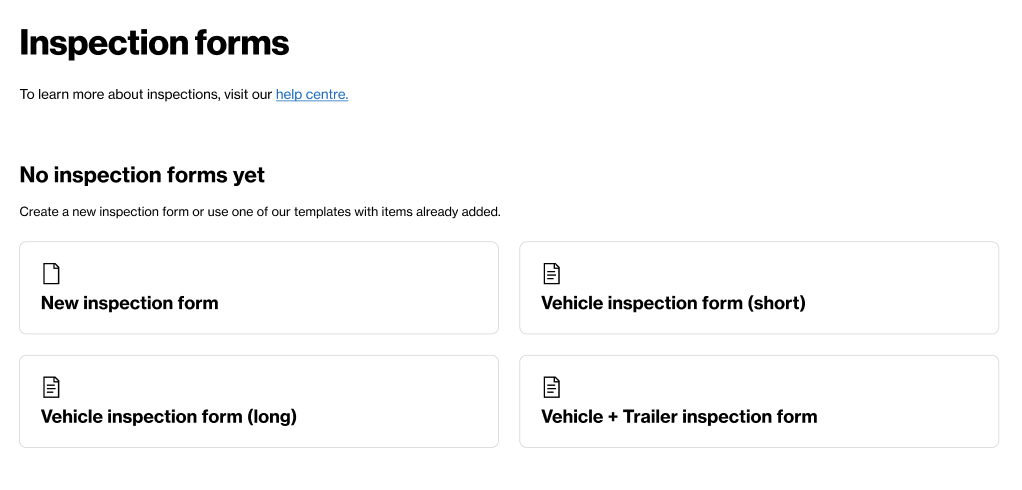Use the Vehicle + Trailer template card

[759, 401]
